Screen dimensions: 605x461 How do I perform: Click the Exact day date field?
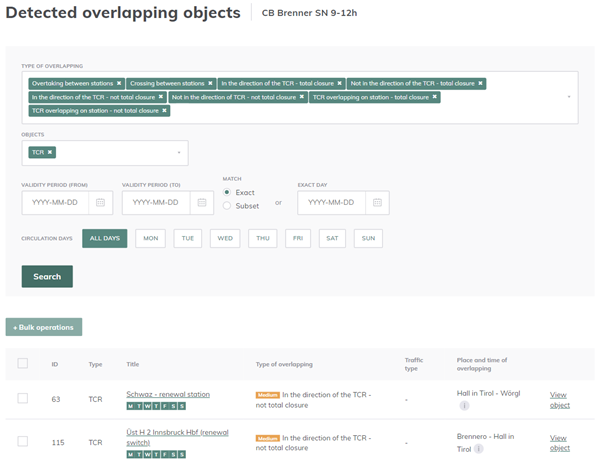(332, 202)
